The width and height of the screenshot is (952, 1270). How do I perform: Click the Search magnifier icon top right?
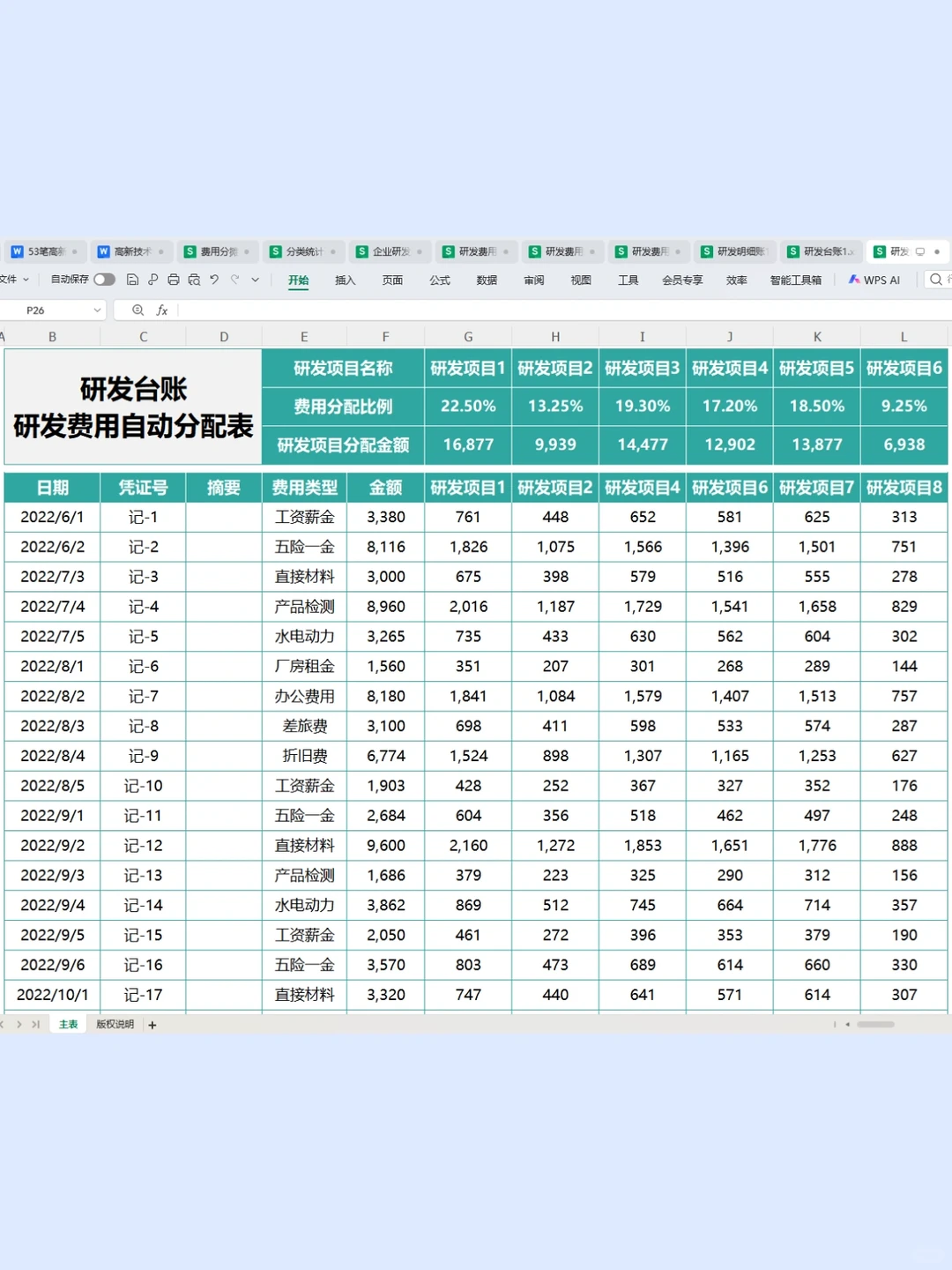[936, 280]
